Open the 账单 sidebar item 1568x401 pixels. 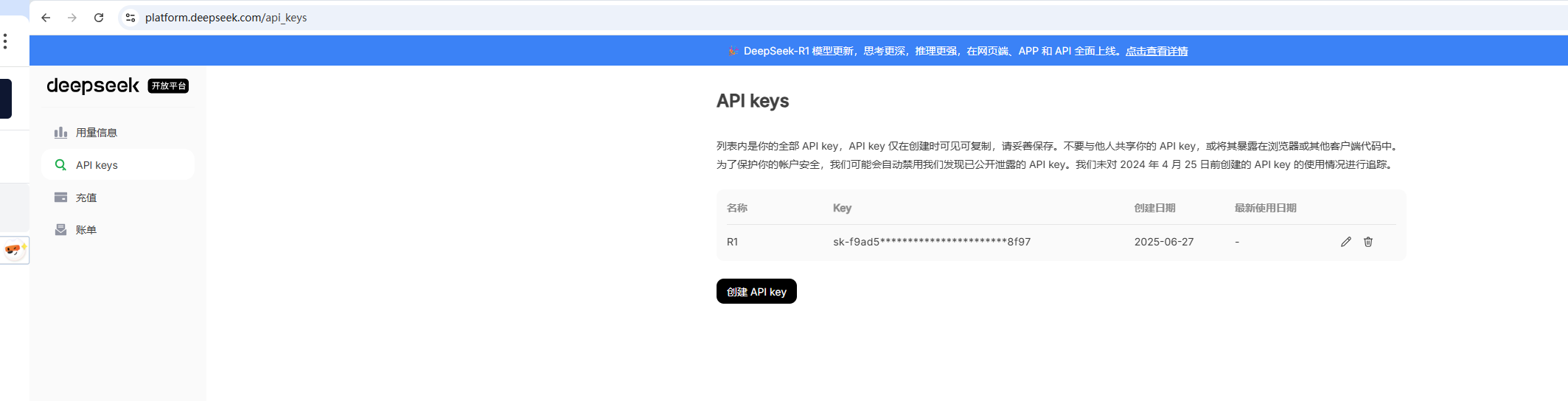coord(118,230)
